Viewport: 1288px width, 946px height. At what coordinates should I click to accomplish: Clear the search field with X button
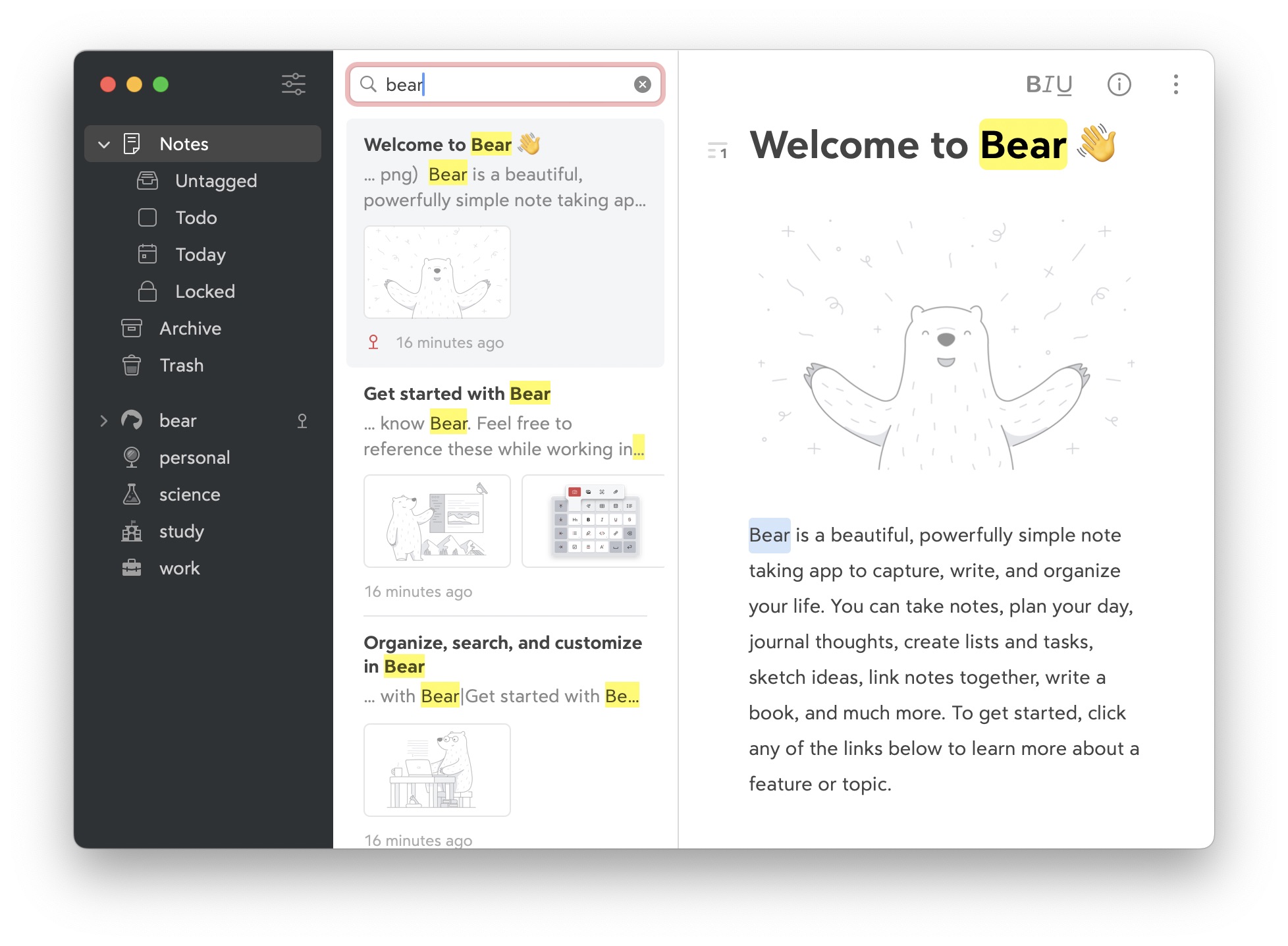[x=642, y=84]
